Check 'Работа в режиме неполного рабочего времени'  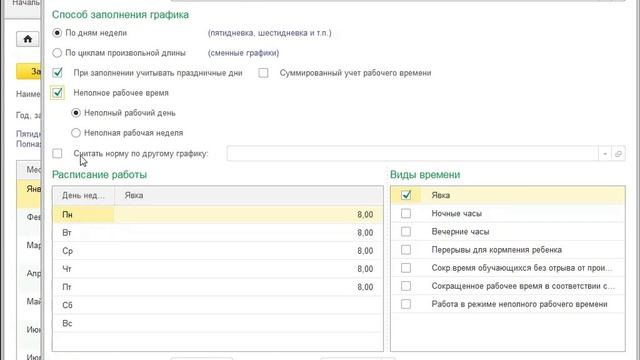point(406,304)
